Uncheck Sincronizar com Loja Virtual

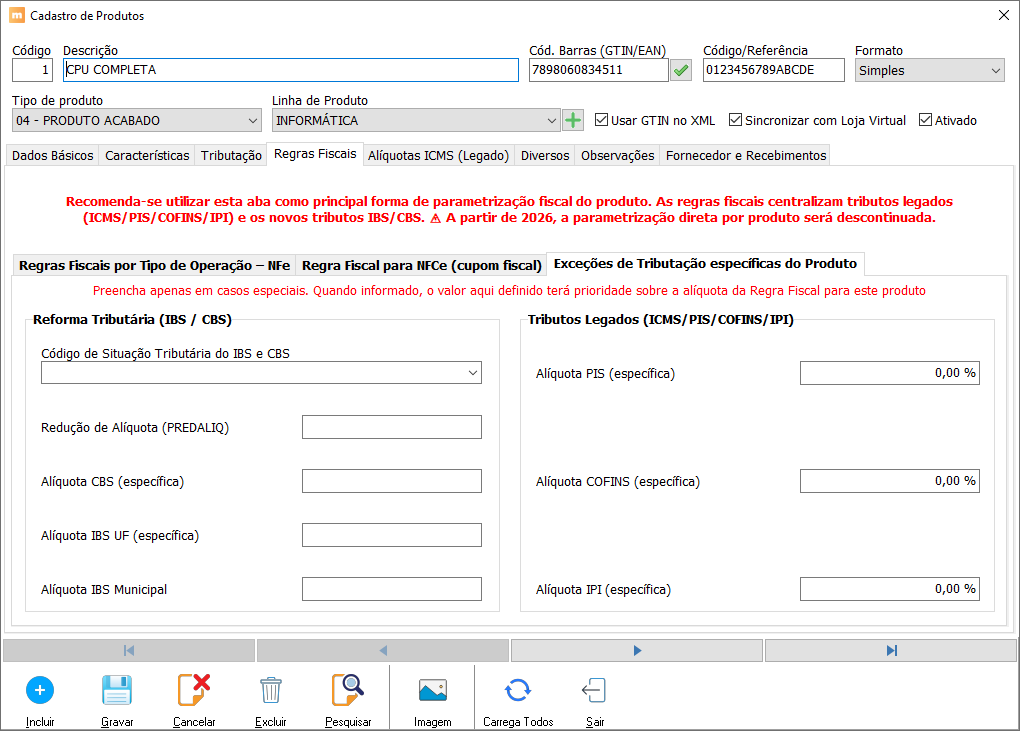click(x=735, y=120)
